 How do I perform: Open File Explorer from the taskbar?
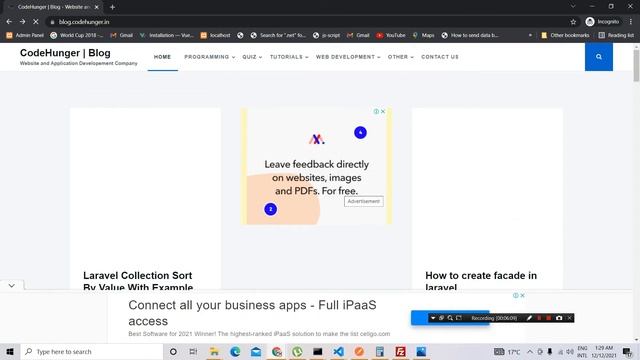coord(214,351)
